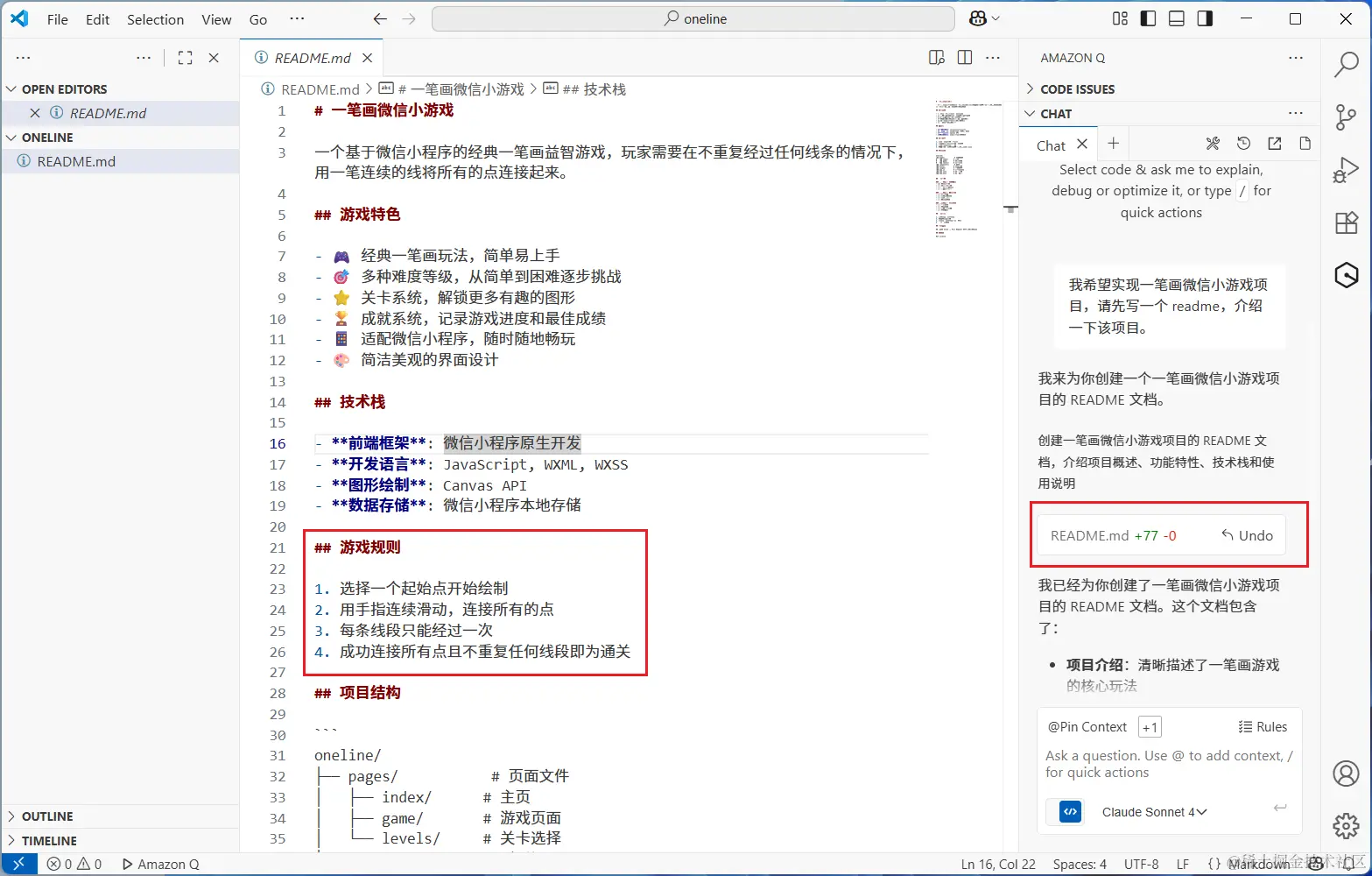The height and width of the screenshot is (876, 1372).
Task: Close the Chat tab
Action: click(x=1083, y=145)
